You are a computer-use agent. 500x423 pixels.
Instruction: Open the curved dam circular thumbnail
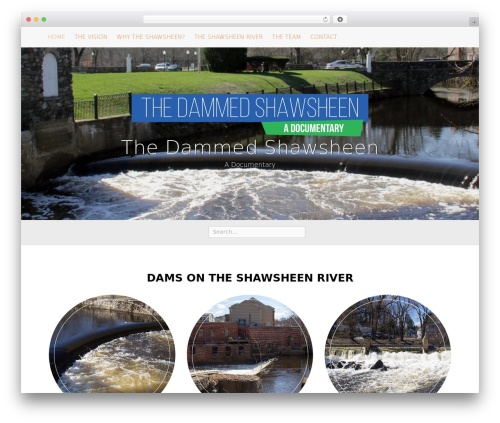pyautogui.click(x=112, y=344)
